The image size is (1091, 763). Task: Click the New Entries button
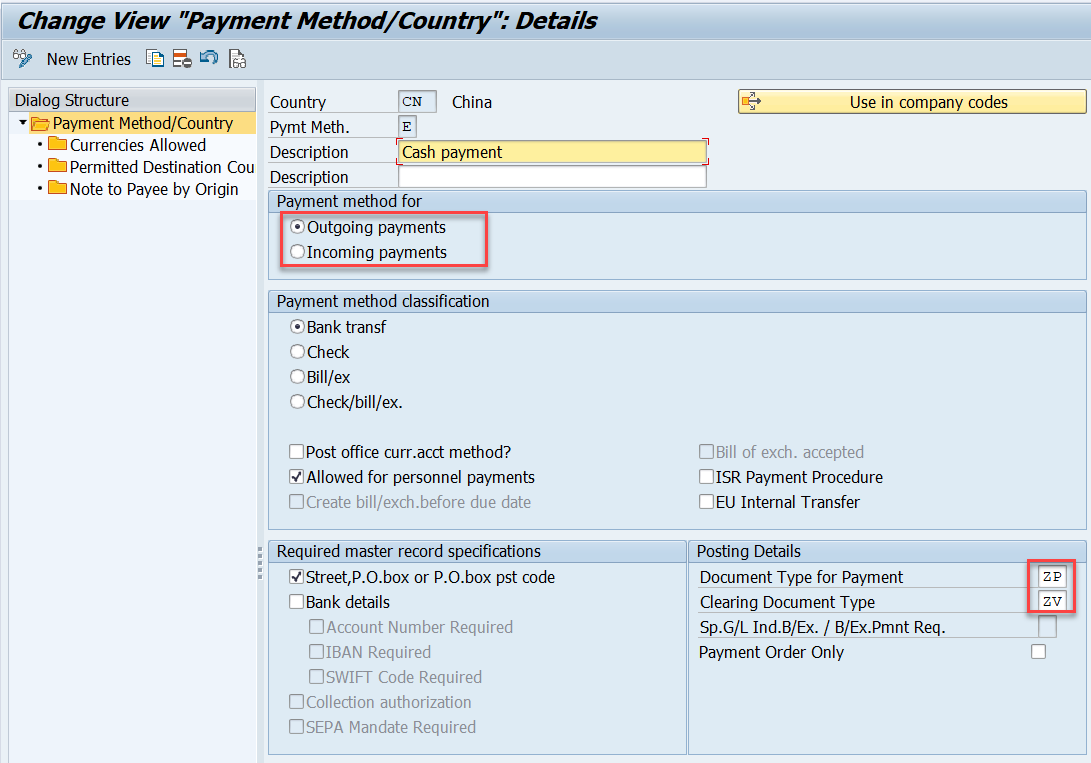click(88, 59)
